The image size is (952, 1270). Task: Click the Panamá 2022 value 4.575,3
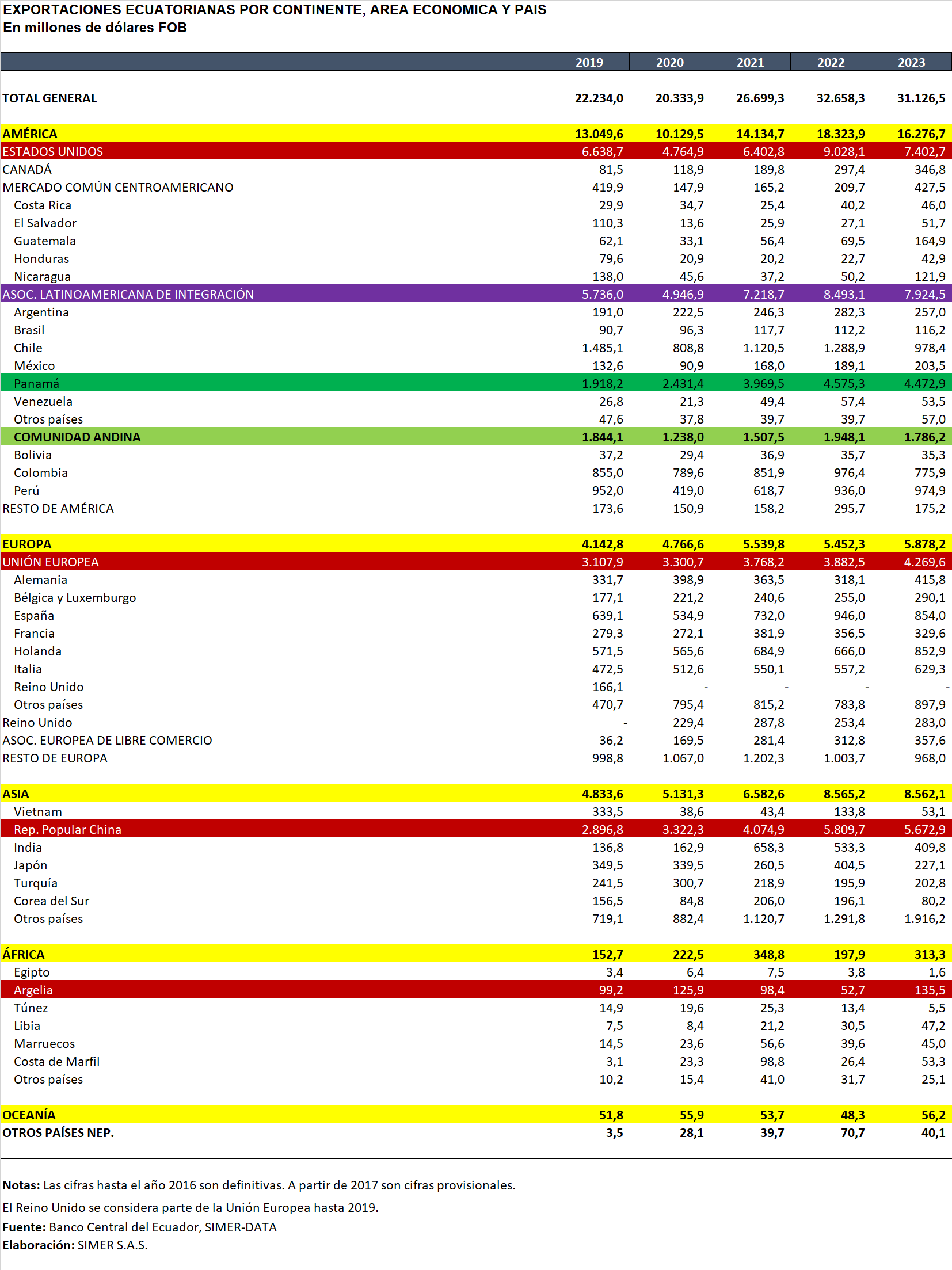844,384
